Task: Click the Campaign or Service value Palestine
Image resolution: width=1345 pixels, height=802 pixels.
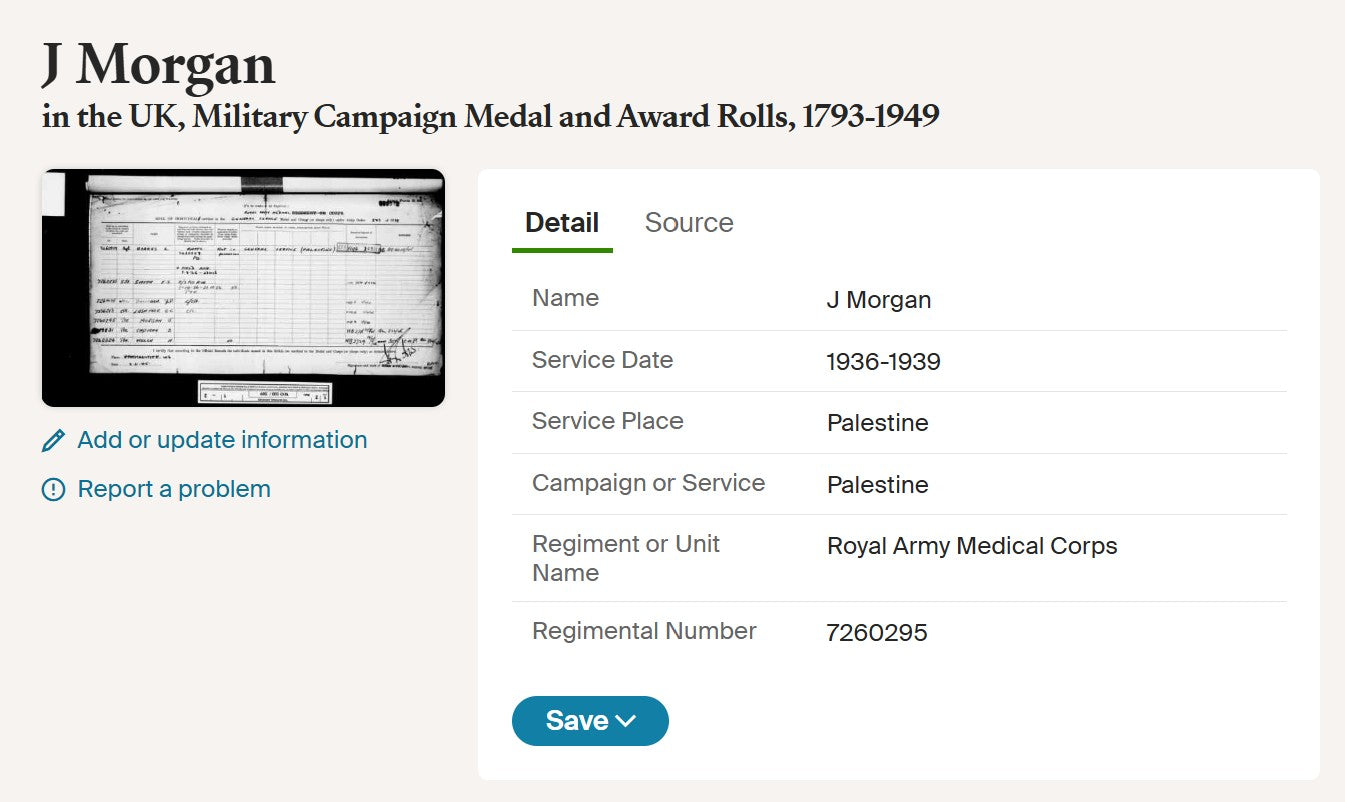Action: pos(877,485)
